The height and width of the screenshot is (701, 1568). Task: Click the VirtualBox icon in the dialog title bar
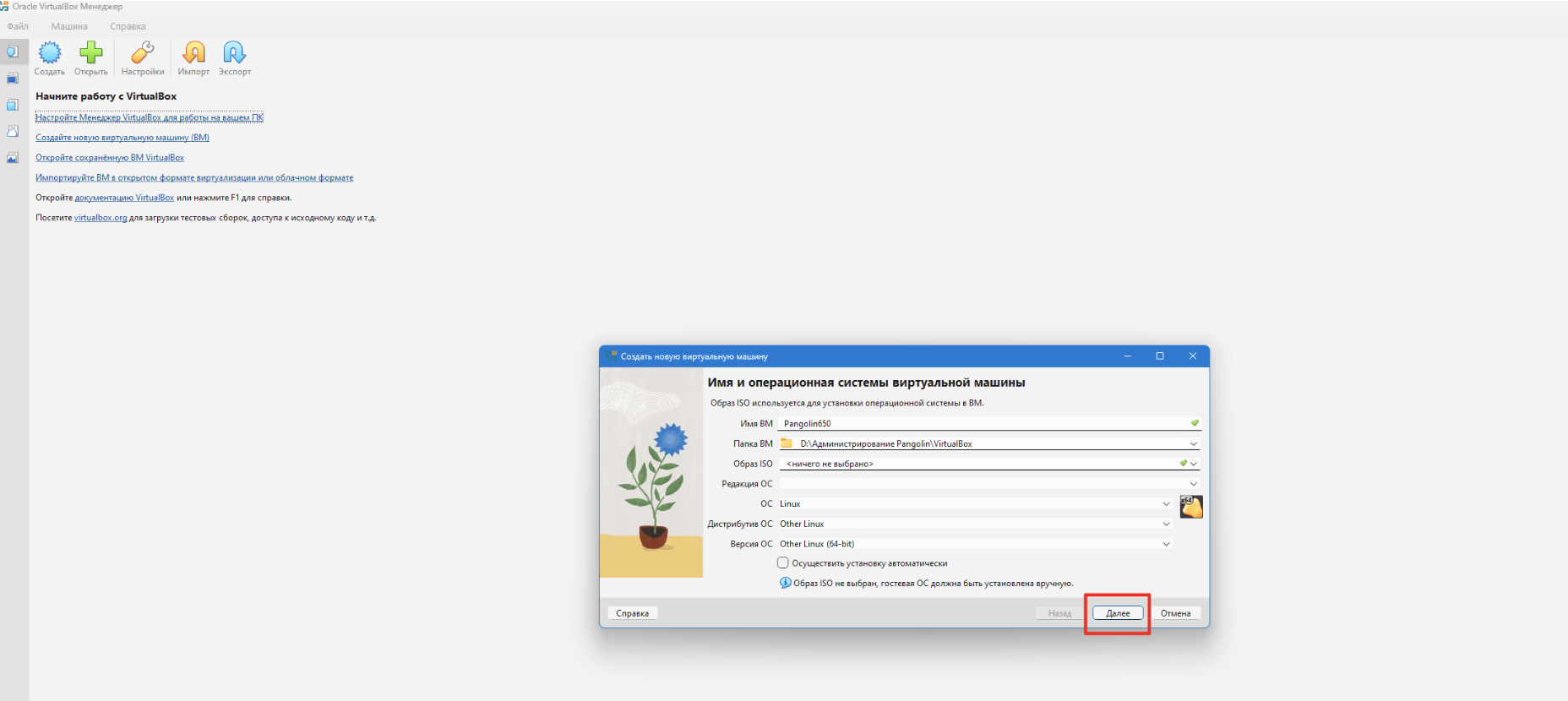pos(612,356)
